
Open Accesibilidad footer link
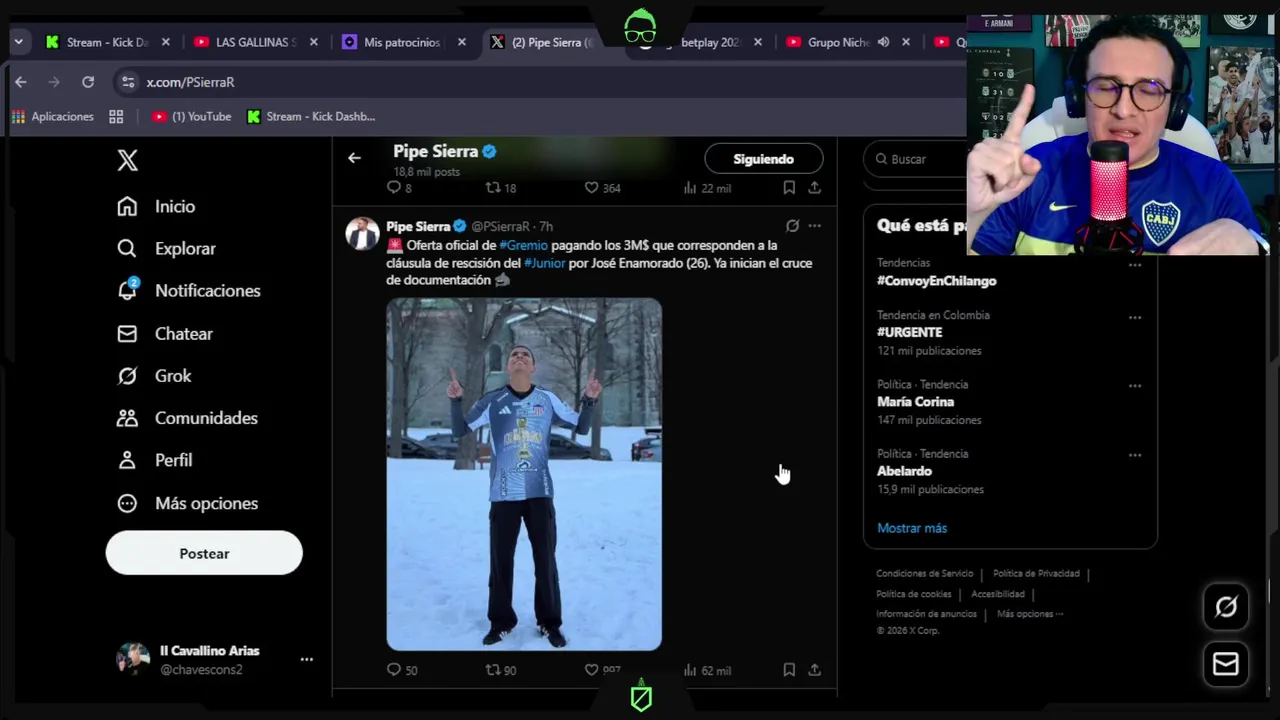(x=998, y=594)
